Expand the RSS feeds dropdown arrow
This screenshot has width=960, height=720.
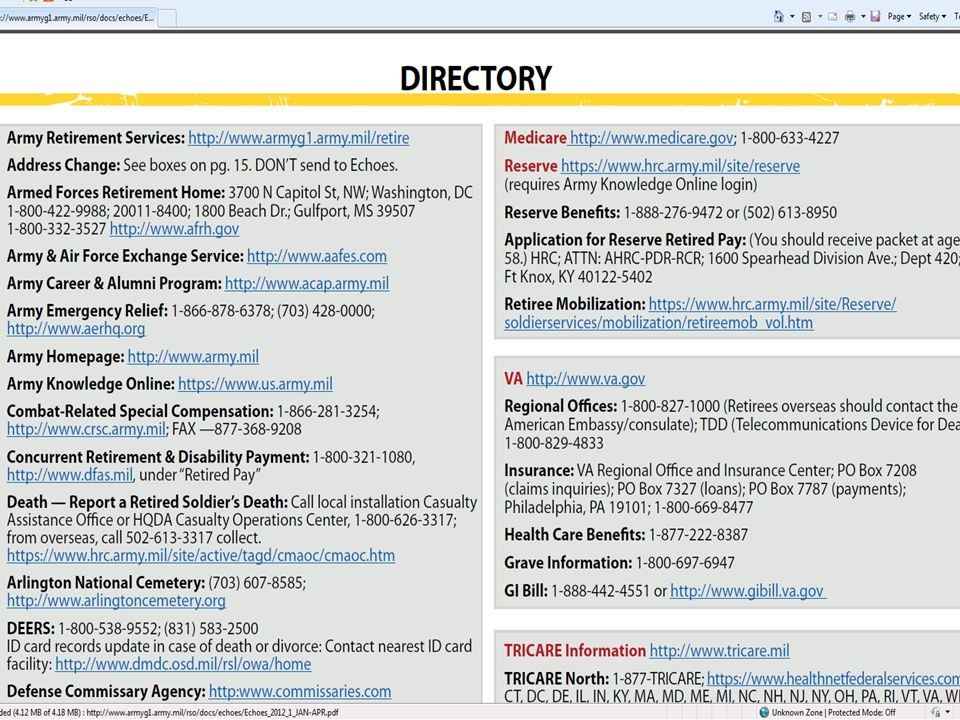(820, 17)
